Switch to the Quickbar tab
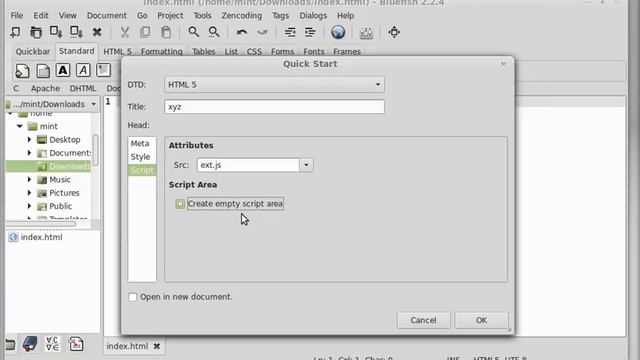This screenshot has width=640, height=360. pos(33,51)
